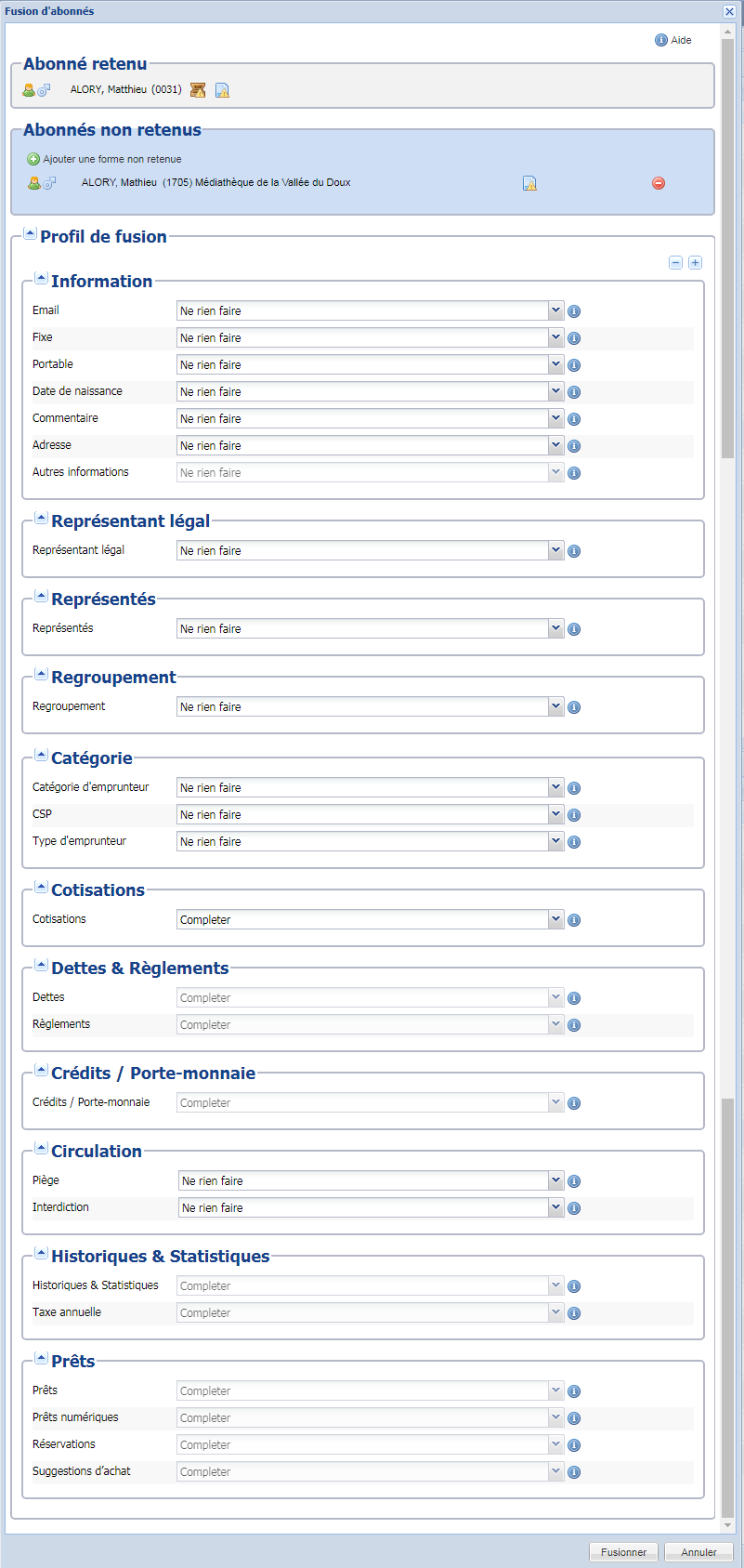Click the Annuler button
The image size is (744, 1568).
[x=698, y=1552]
